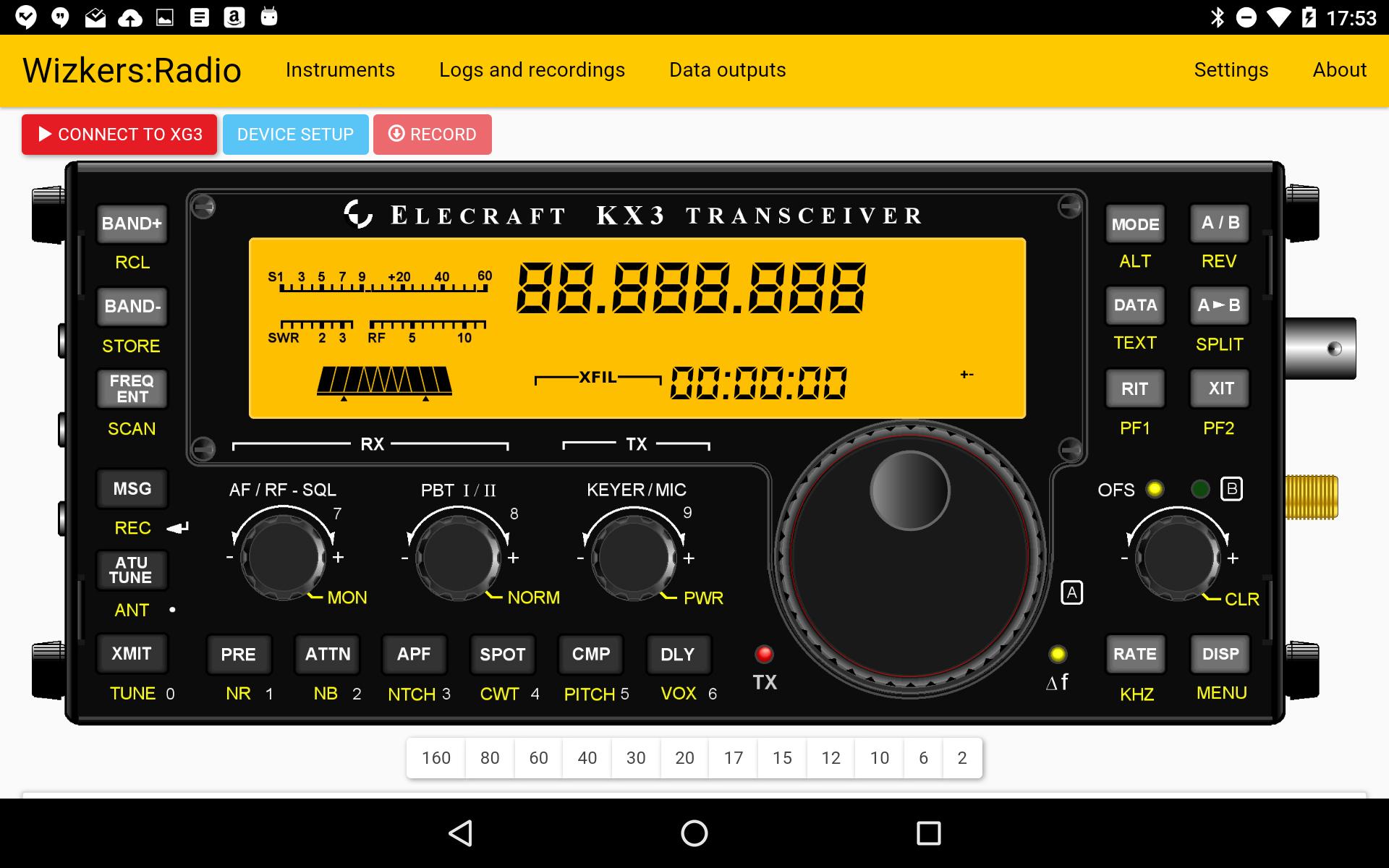The height and width of the screenshot is (868, 1389).
Task: Select the 6 meter band
Action: click(923, 758)
